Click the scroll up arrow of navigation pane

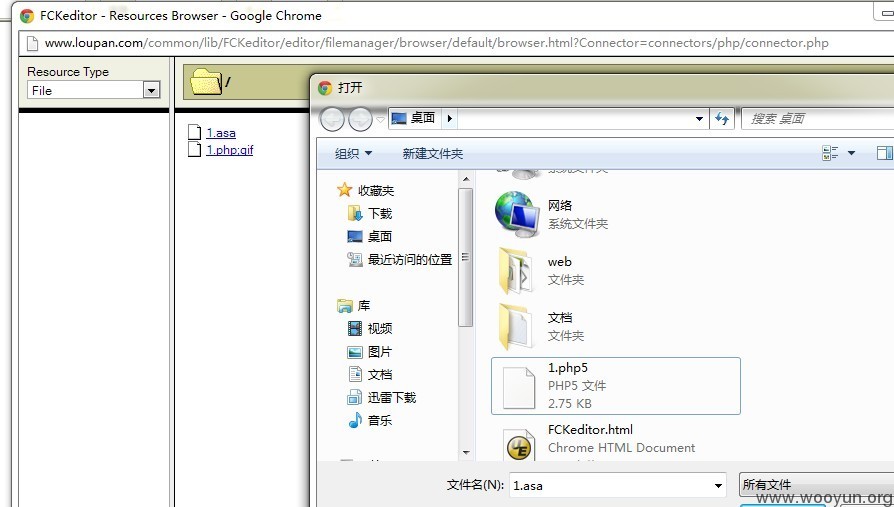click(x=466, y=179)
